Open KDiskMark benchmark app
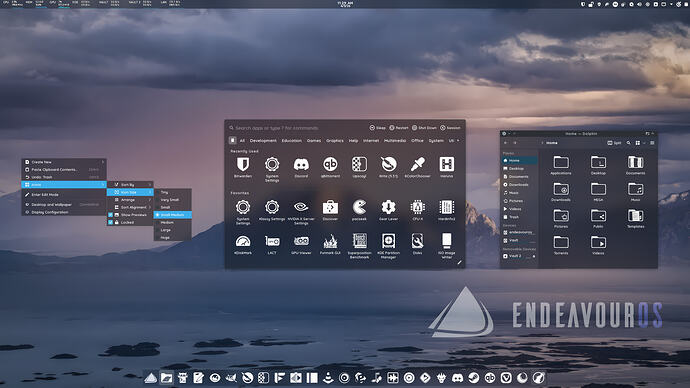 click(243, 244)
